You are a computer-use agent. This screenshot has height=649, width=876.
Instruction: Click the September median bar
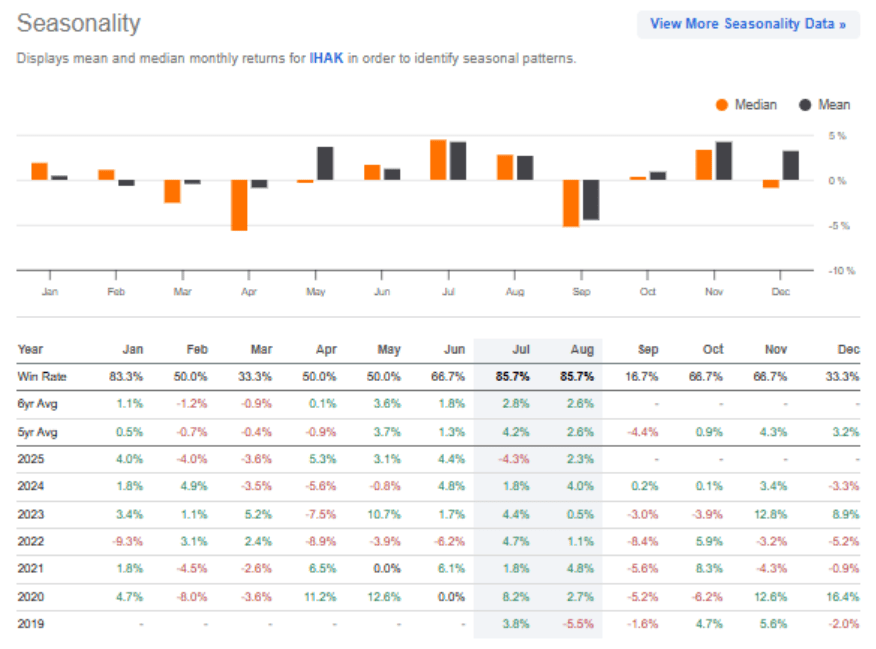[x=572, y=203]
